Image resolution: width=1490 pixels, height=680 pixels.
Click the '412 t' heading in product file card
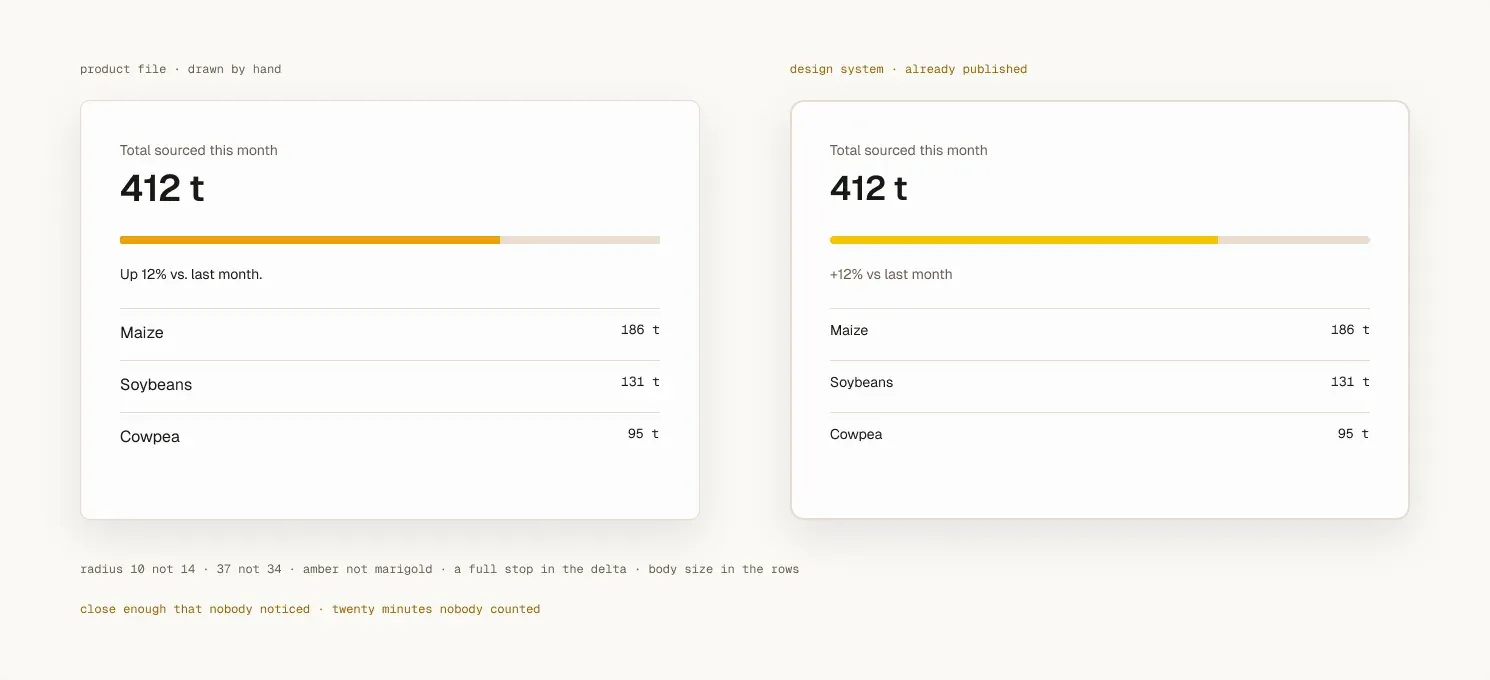(162, 188)
